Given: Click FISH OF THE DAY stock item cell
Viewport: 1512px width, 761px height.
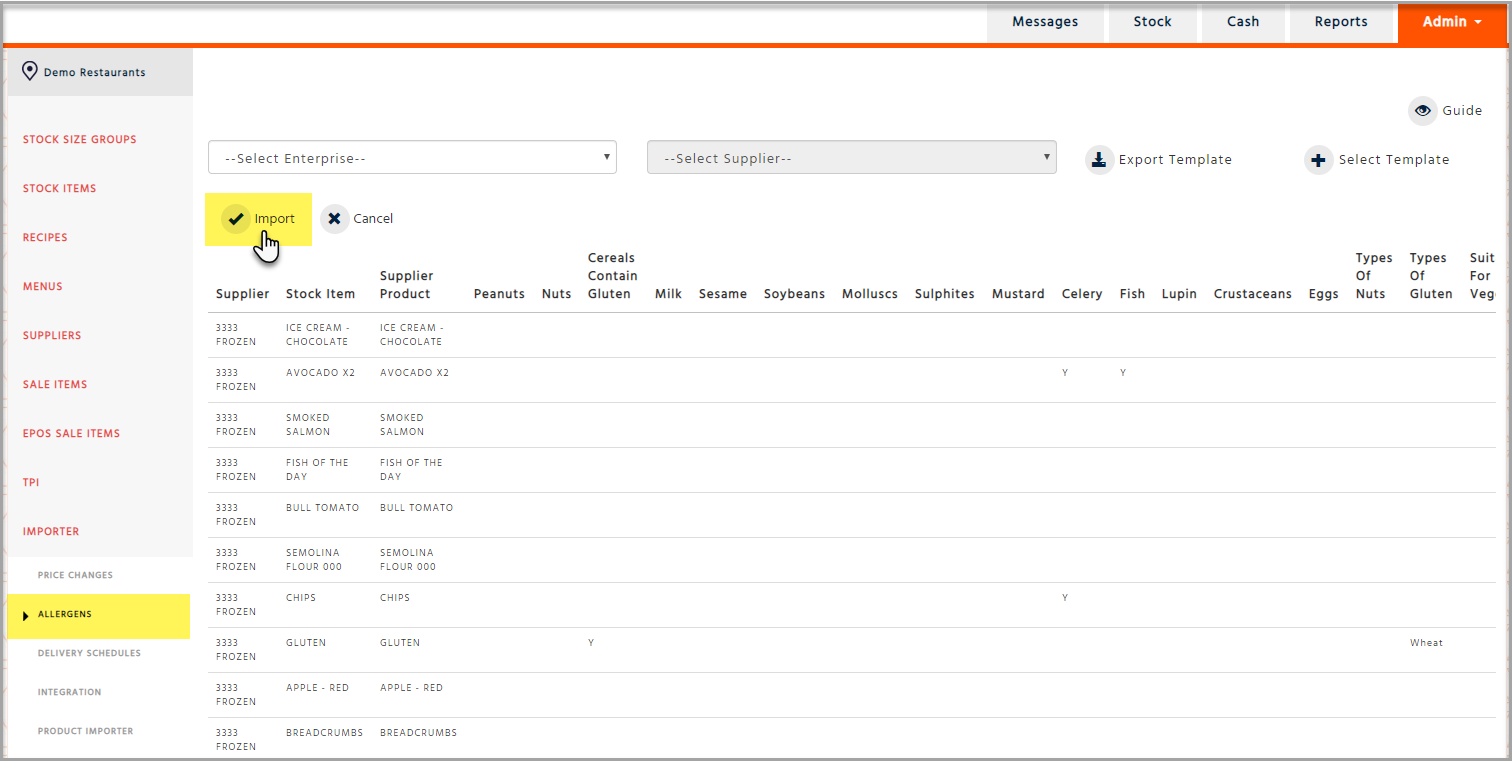Looking at the screenshot, I should pyautogui.click(x=317, y=470).
